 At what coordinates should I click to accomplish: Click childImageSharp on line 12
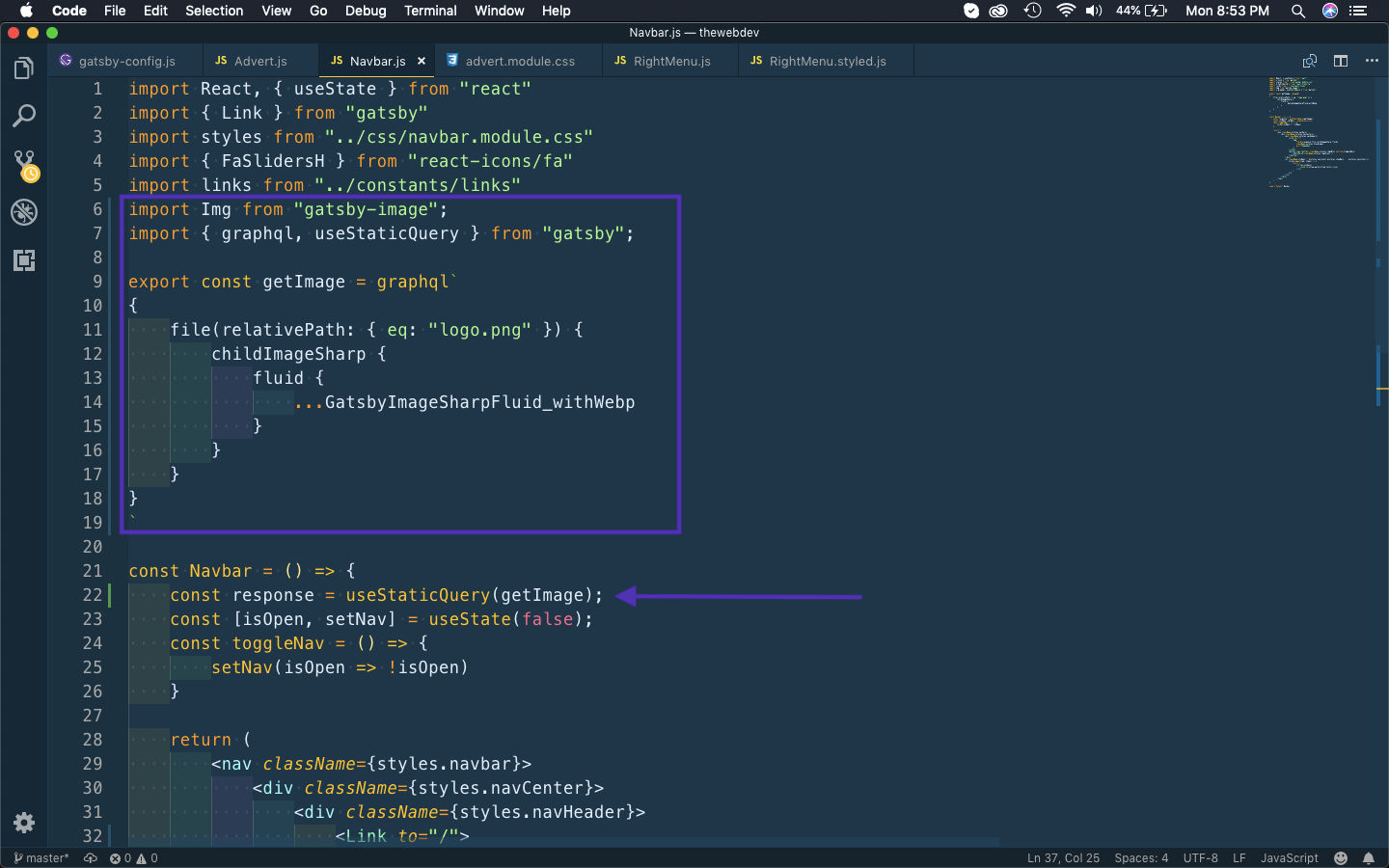click(x=288, y=354)
